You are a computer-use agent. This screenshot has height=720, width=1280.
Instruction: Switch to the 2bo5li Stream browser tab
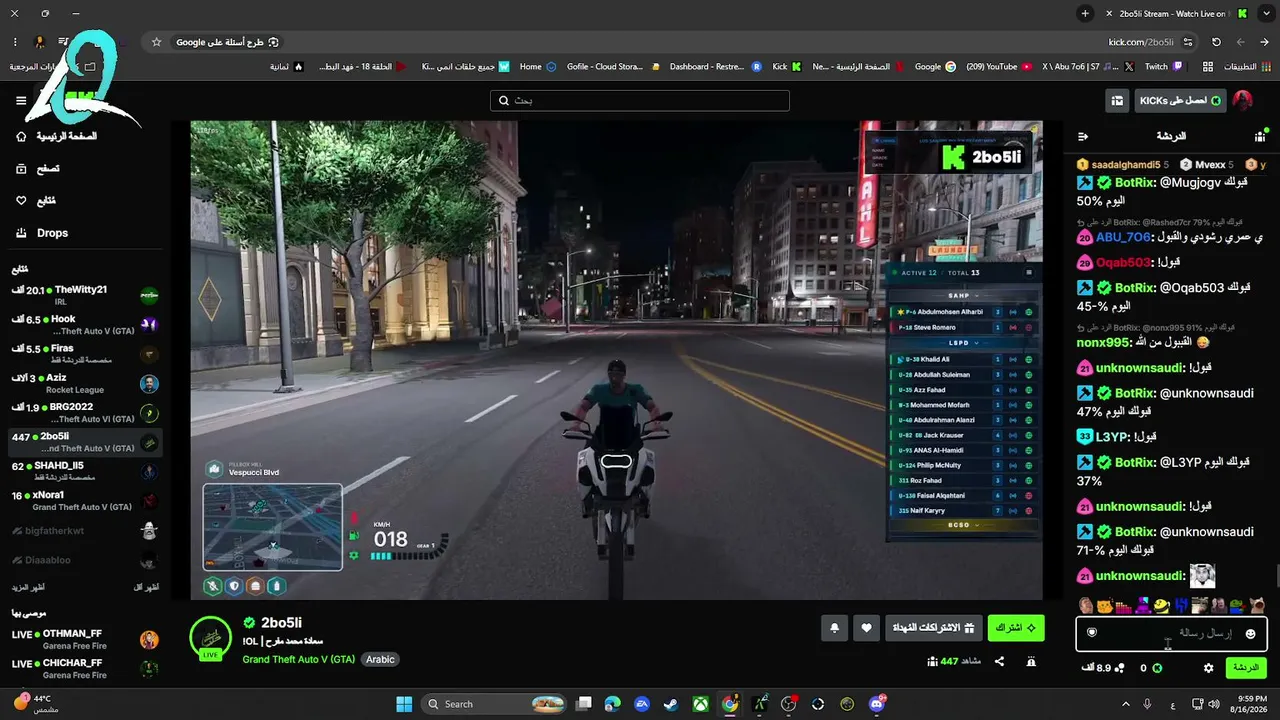click(1177, 13)
